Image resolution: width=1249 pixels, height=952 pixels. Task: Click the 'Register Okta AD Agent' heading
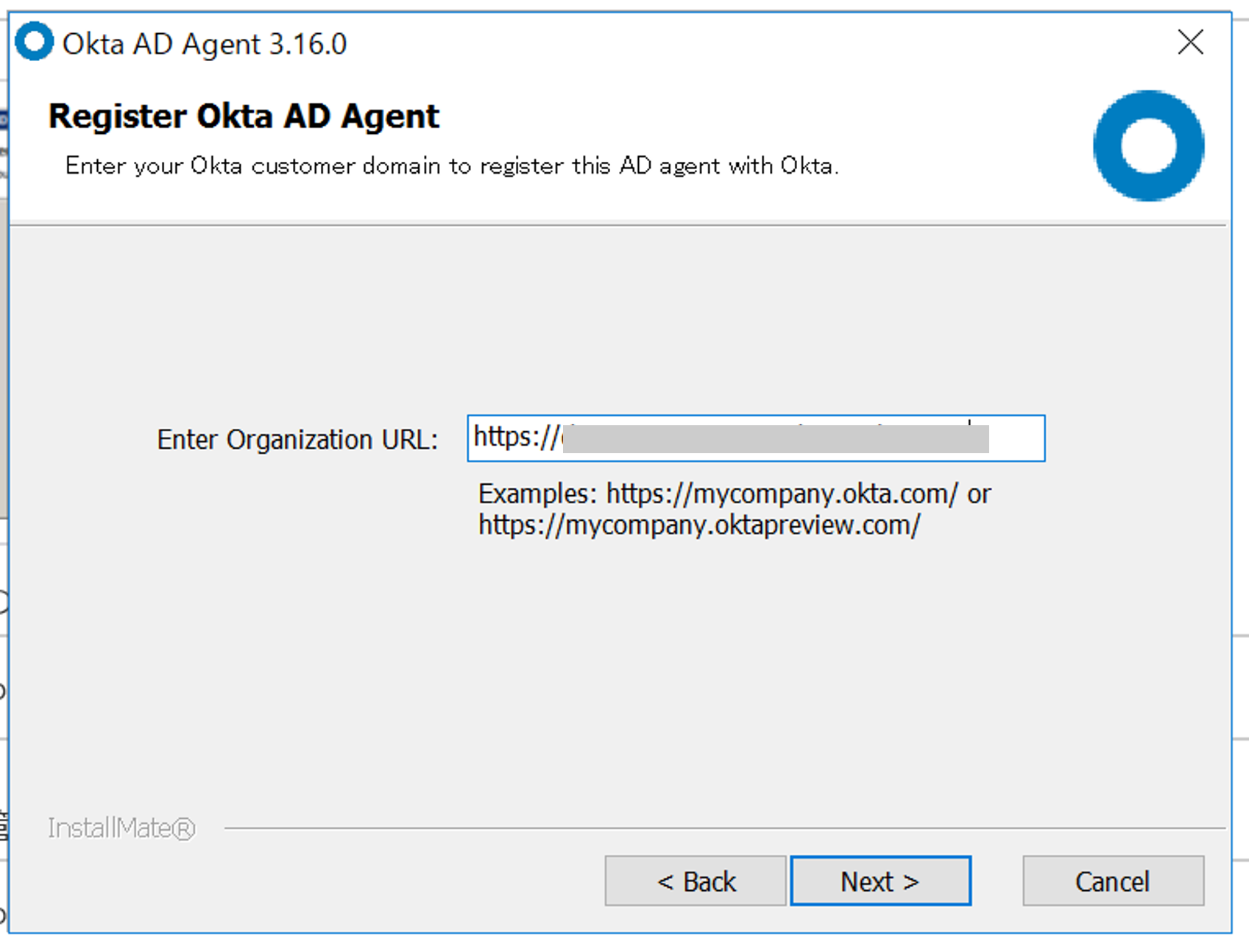[x=244, y=116]
